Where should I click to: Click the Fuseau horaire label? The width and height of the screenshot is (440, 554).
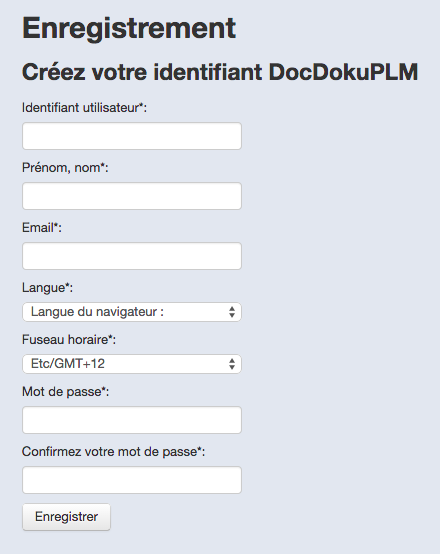(69, 340)
